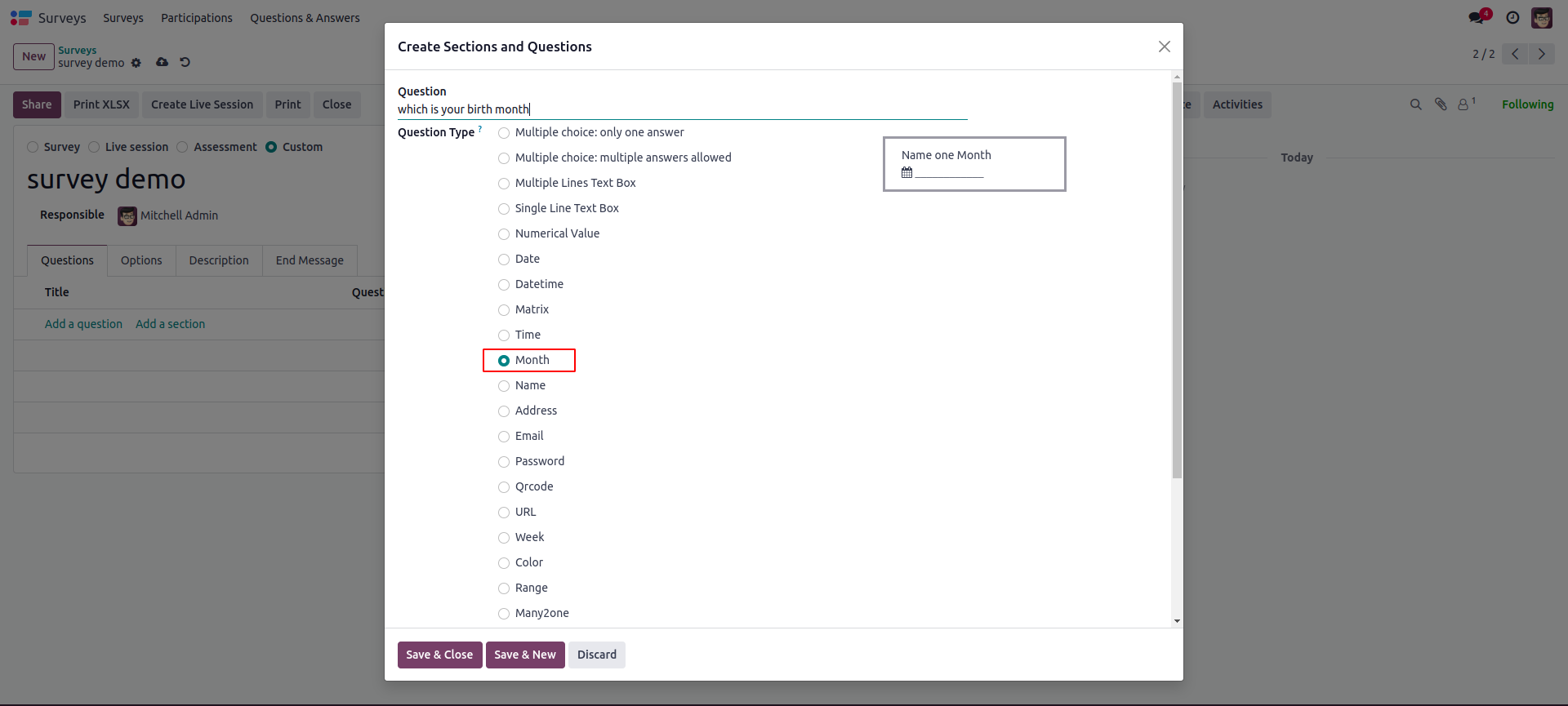
Task: Select the Date question type
Action: click(x=504, y=260)
